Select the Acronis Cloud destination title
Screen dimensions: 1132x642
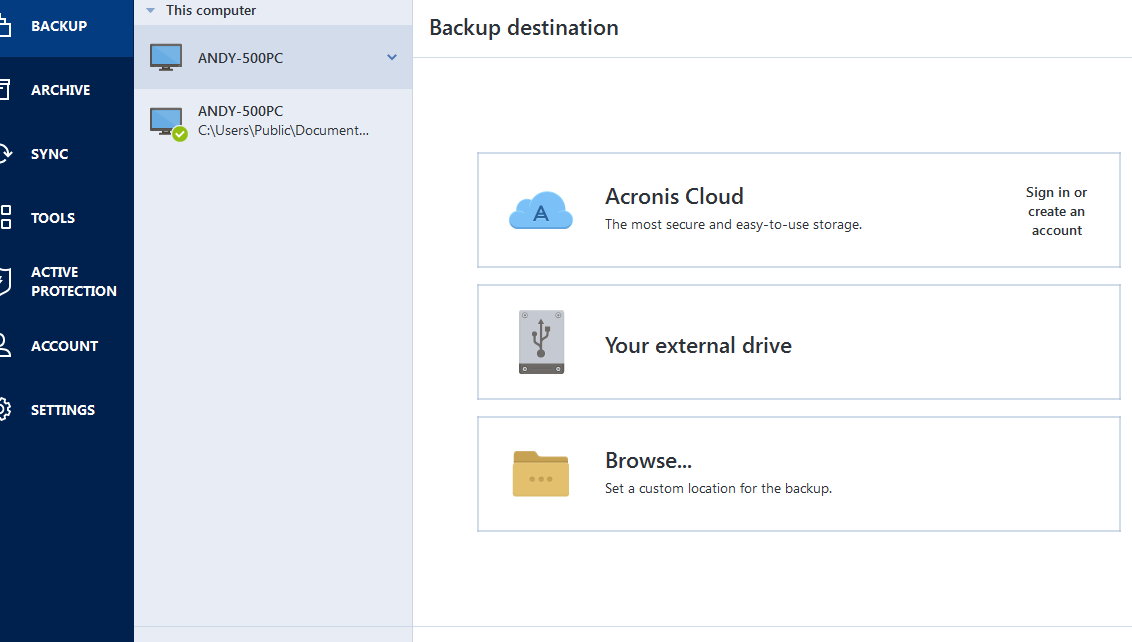click(674, 197)
